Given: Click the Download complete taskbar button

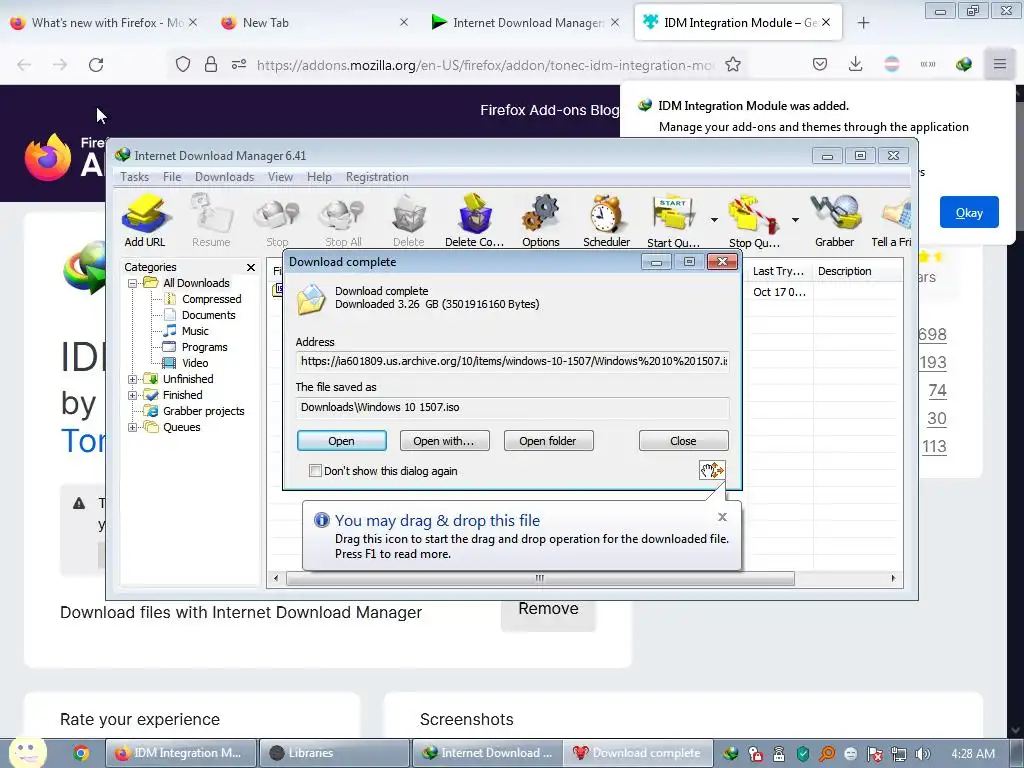Looking at the screenshot, I should [637, 753].
